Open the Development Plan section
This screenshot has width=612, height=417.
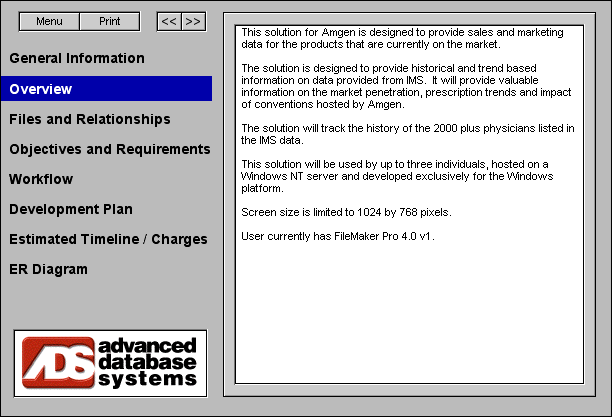(x=71, y=209)
